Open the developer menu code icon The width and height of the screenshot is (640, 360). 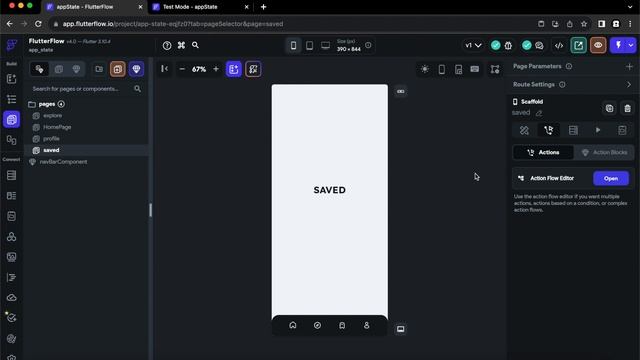559,45
